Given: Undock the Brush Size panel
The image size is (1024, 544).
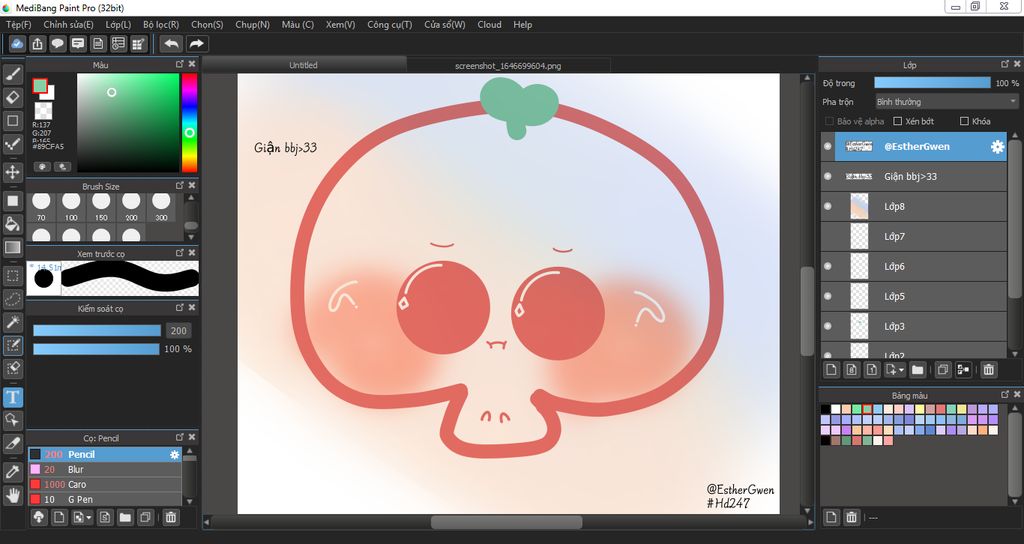Looking at the screenshot, I should (x=180, y=185).
